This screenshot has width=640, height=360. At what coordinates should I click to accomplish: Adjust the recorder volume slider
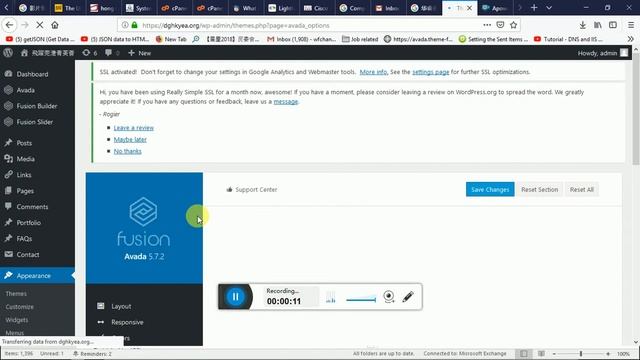click(361, 300)
